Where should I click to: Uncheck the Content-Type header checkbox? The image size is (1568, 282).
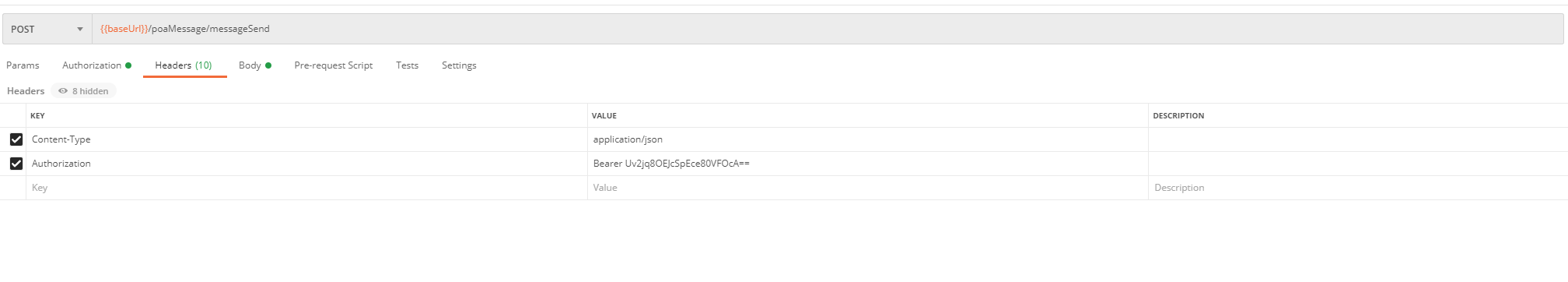click(16, 139)
